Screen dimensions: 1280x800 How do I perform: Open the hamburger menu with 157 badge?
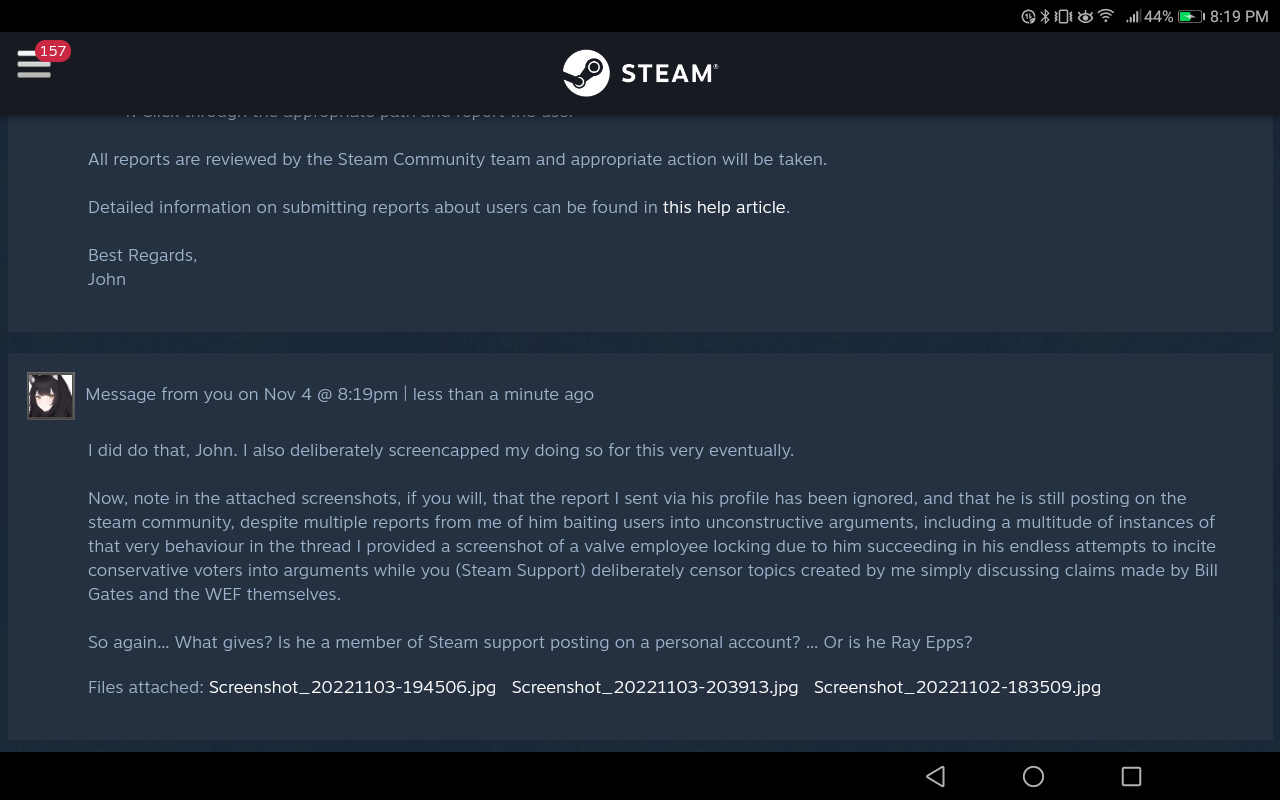coord(34,65)
